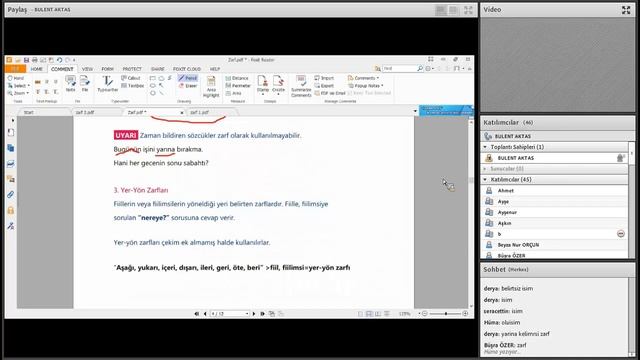This screenshot has height=360, width=640.
Task: Send PDF via Email
Action: tap(330, 93)
